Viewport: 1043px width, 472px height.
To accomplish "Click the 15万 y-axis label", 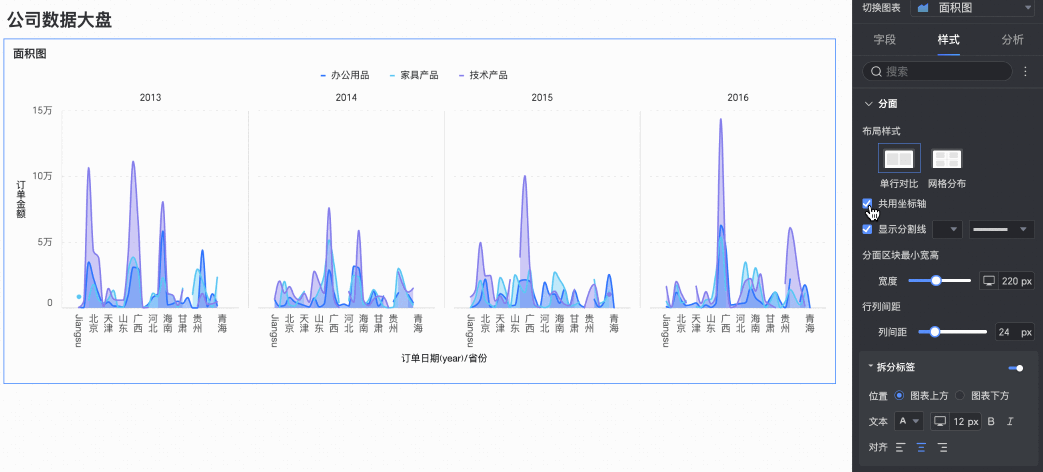I will 42,110.
